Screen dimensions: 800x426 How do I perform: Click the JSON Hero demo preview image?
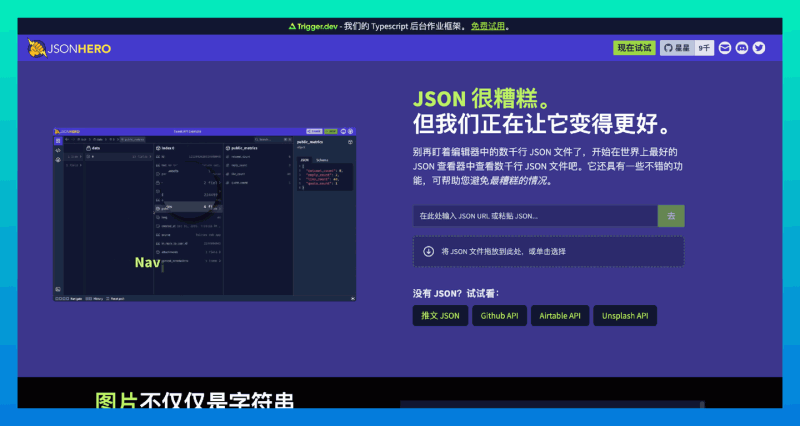coord(205,214)
